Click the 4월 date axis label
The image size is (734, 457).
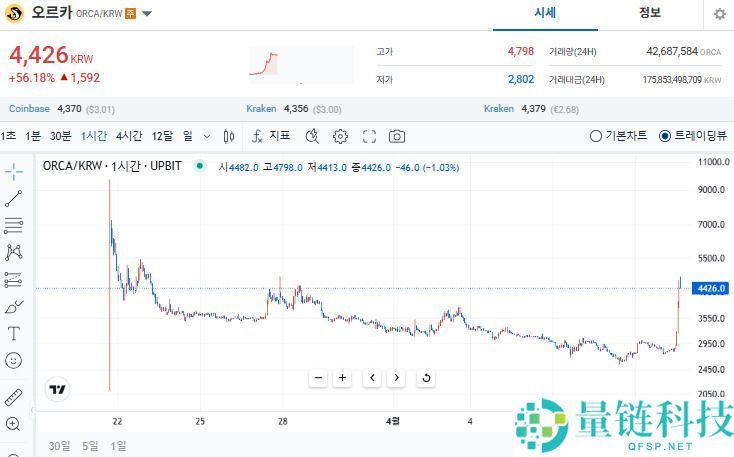pyautogui.click(x=393, y=421)
